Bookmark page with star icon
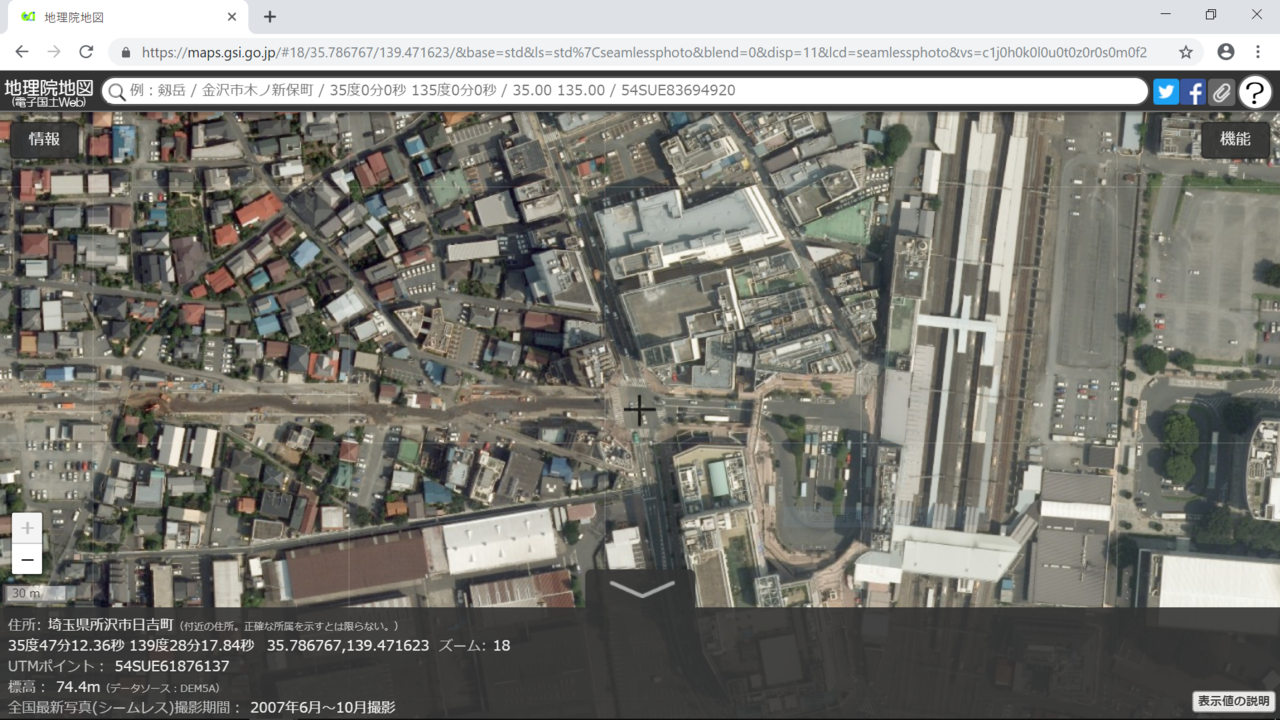Screen dimensions: 1280x720 (x=1186, y=52)
